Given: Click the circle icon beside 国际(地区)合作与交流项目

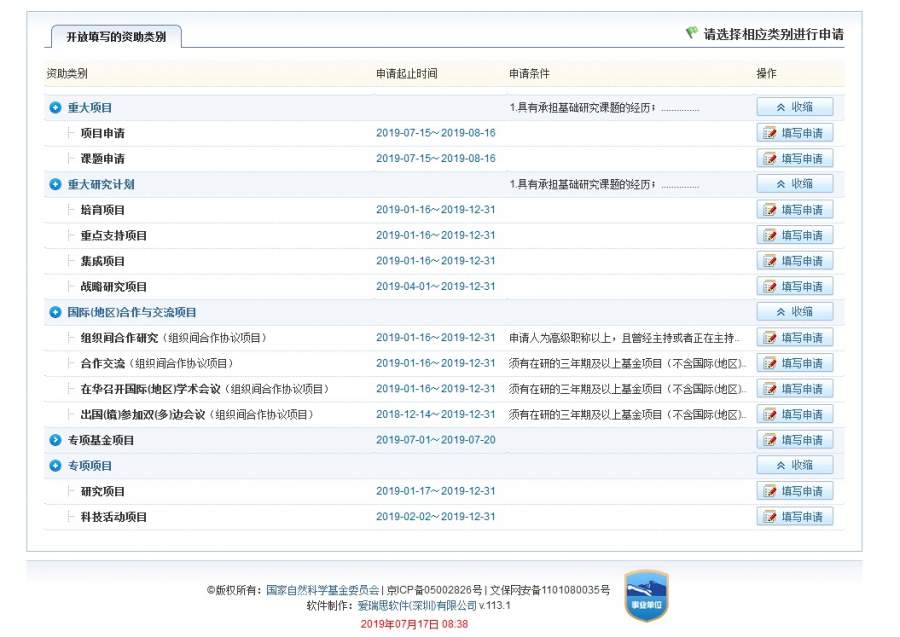Looking at the screenshot, I should [x=56, y=313].
